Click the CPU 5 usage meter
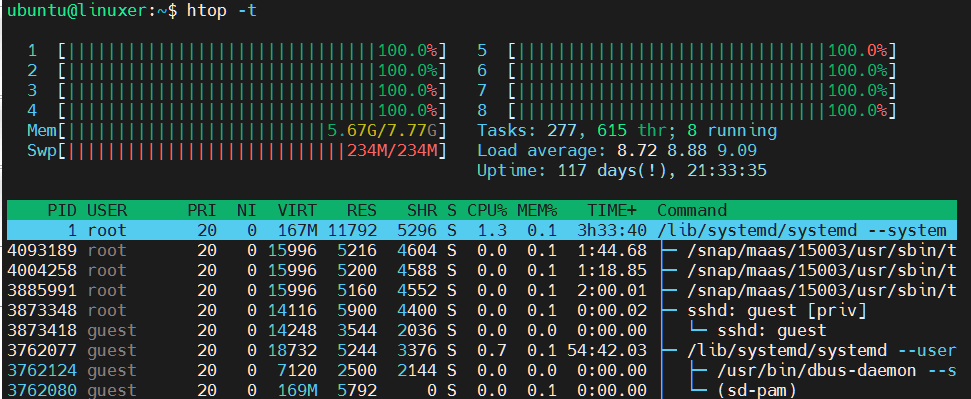 point(687,51)
